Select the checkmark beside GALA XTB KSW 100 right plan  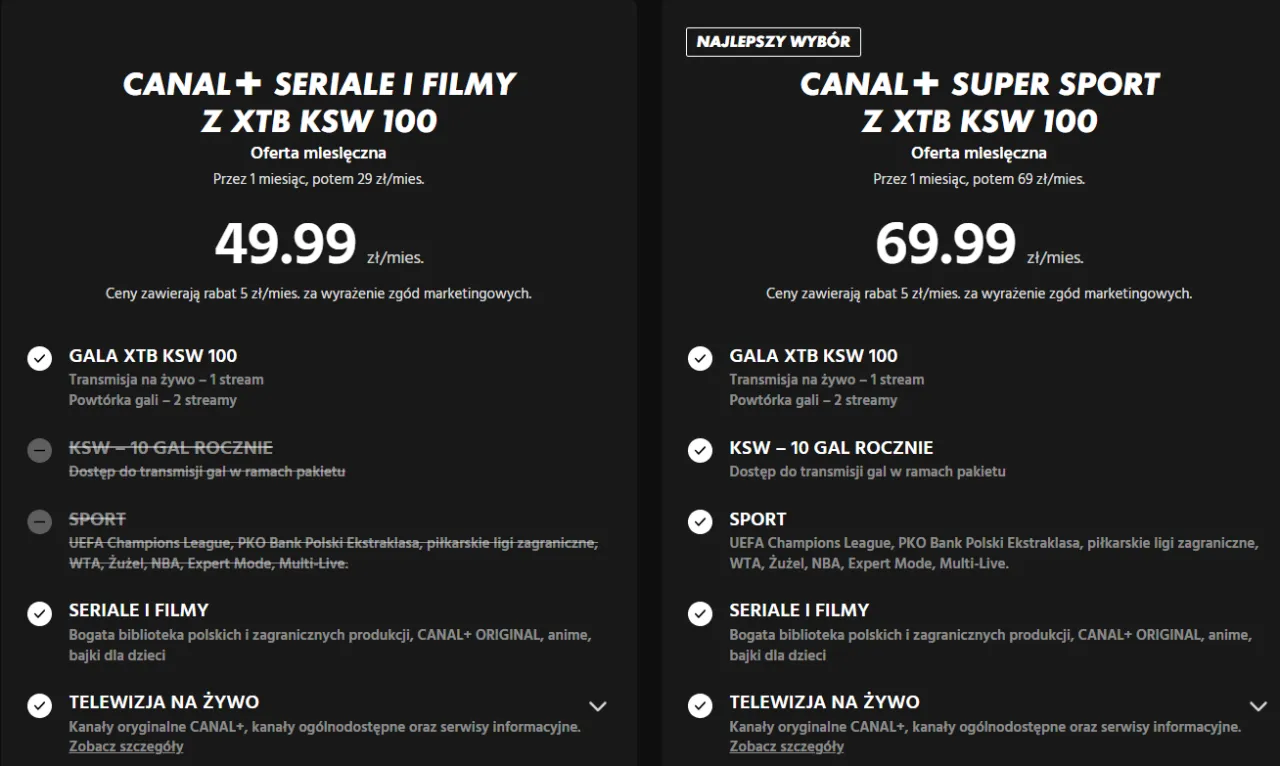(699, 359)
